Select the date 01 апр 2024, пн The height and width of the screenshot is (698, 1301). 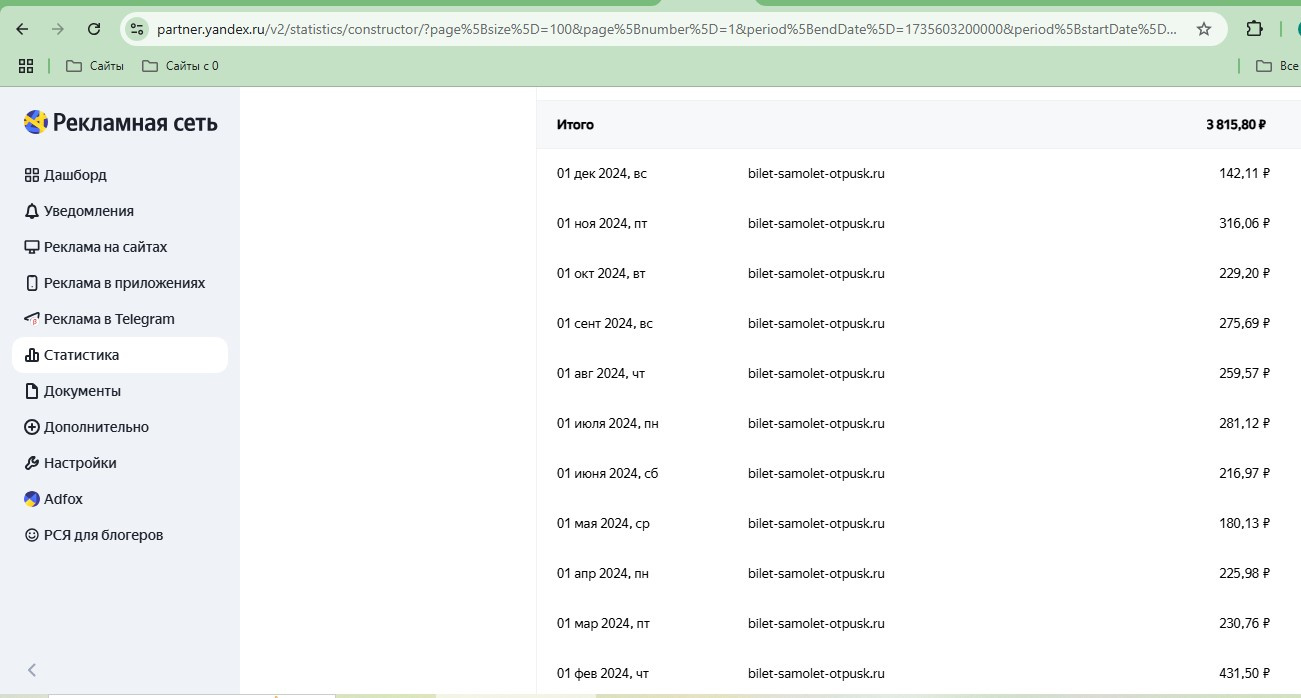(603, 573)
